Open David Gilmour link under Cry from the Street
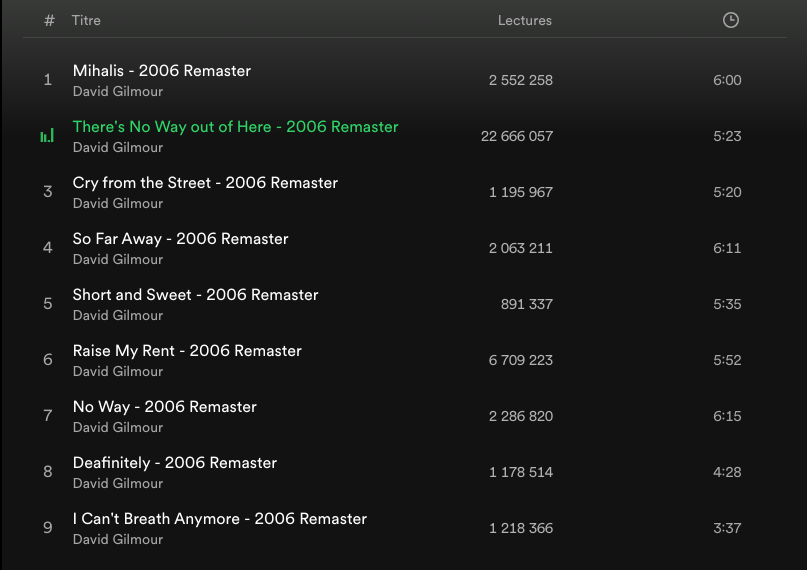This screenshot has width=807, height=570. (x=118, y=204)
